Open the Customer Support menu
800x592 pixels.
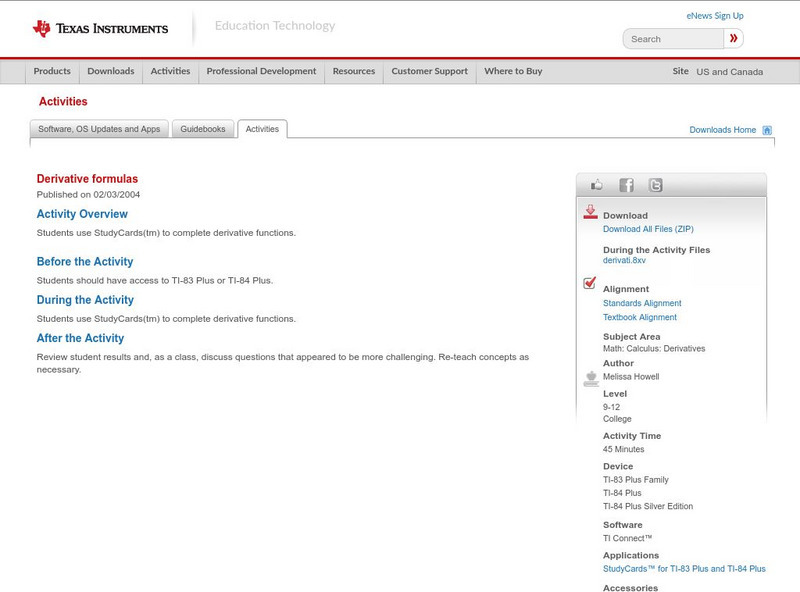click(x=428, y=71)
